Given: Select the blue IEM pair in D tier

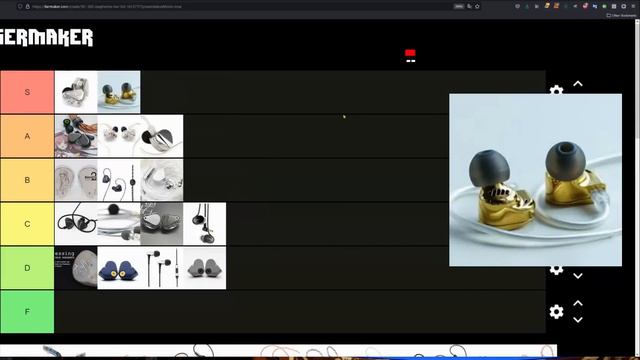Looking at the screenshot, I should 119,268.
